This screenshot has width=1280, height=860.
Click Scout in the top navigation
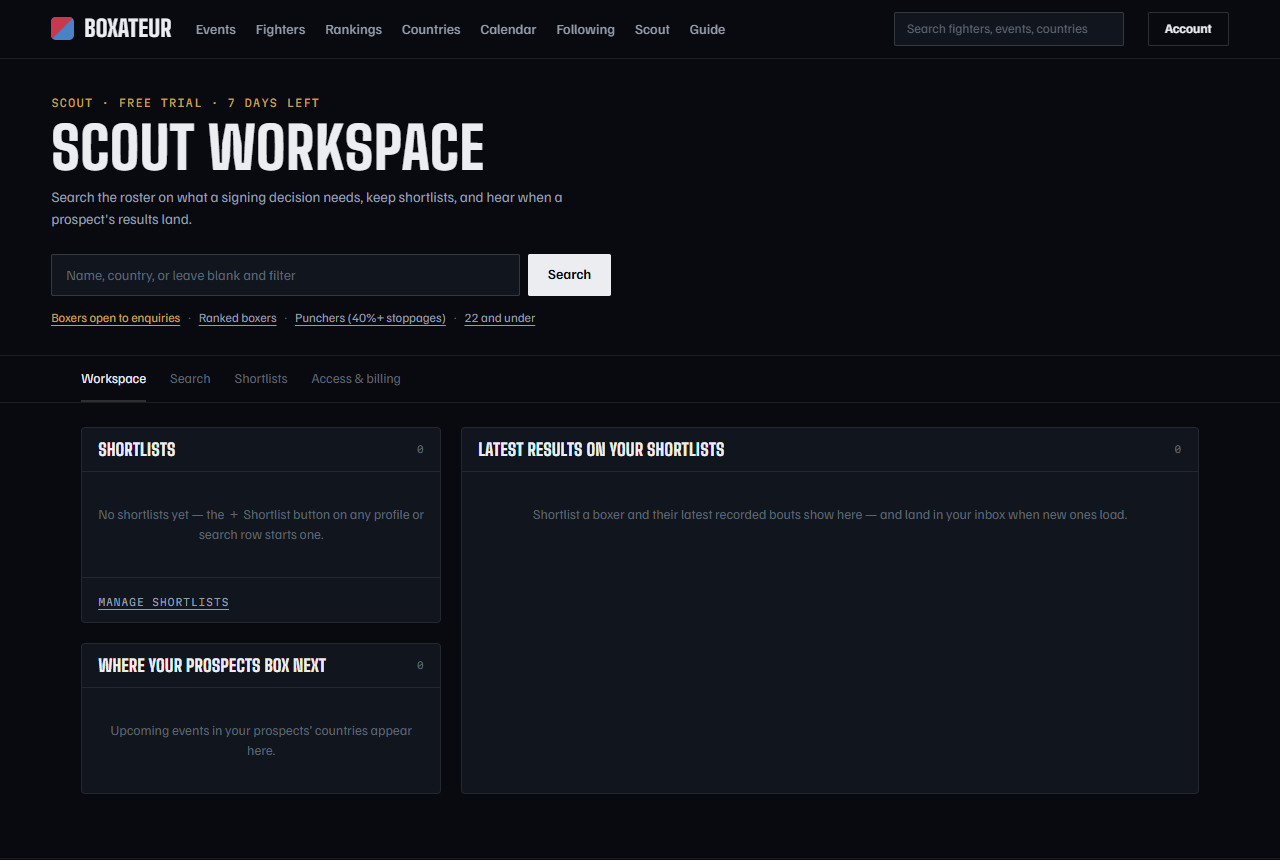(x=652, y=29)
